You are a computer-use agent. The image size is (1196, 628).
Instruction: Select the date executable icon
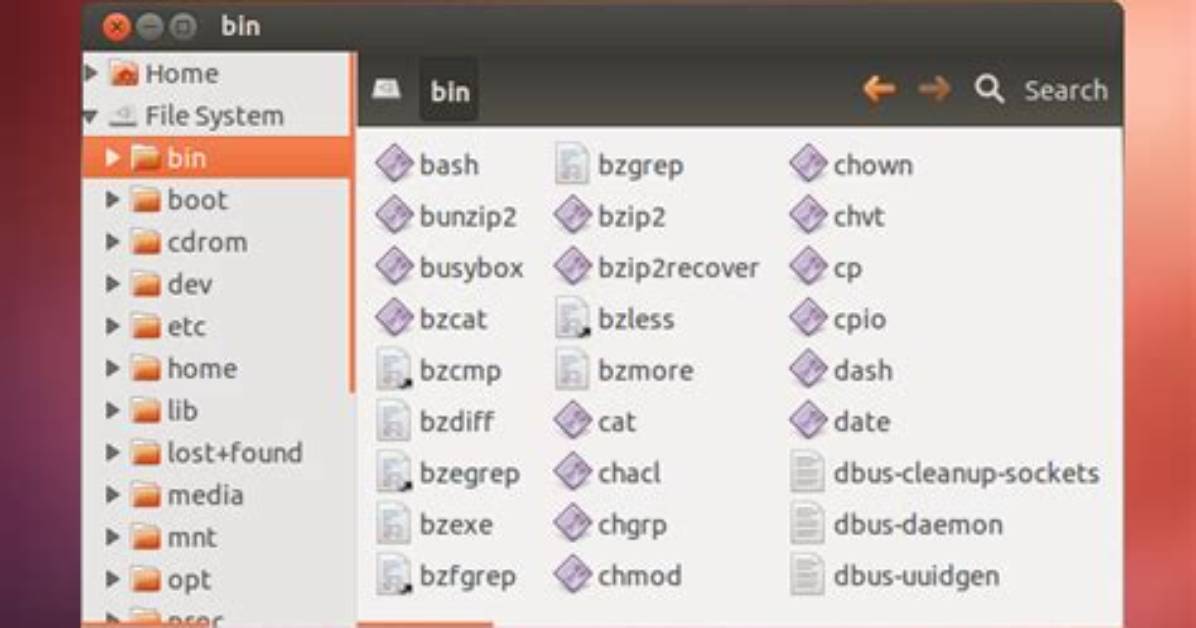pyautogui.click(x=809, y=421)
